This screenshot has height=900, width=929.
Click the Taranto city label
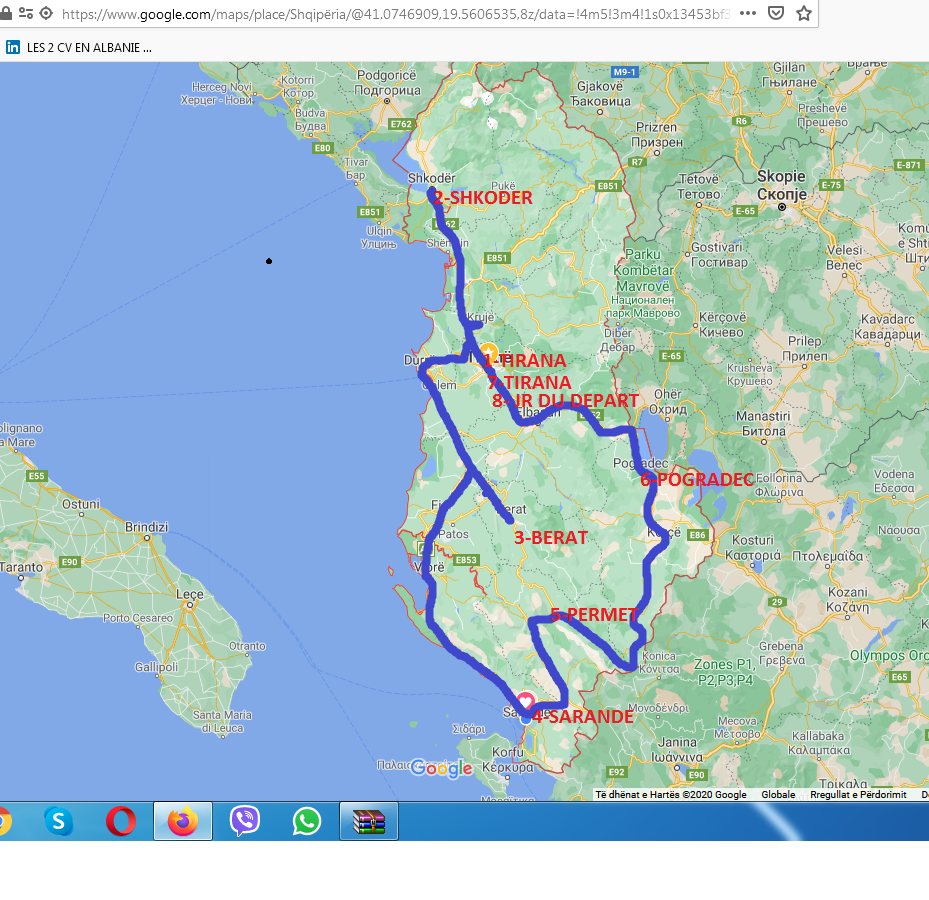(21, 567)
